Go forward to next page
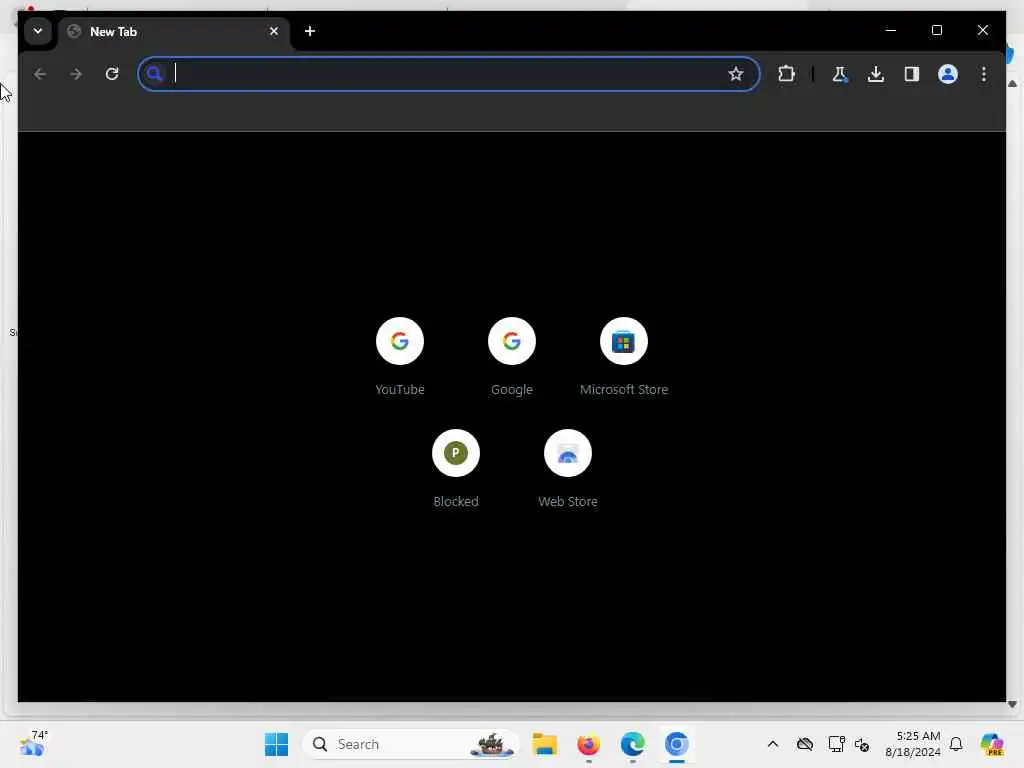 tap(76, 74)
